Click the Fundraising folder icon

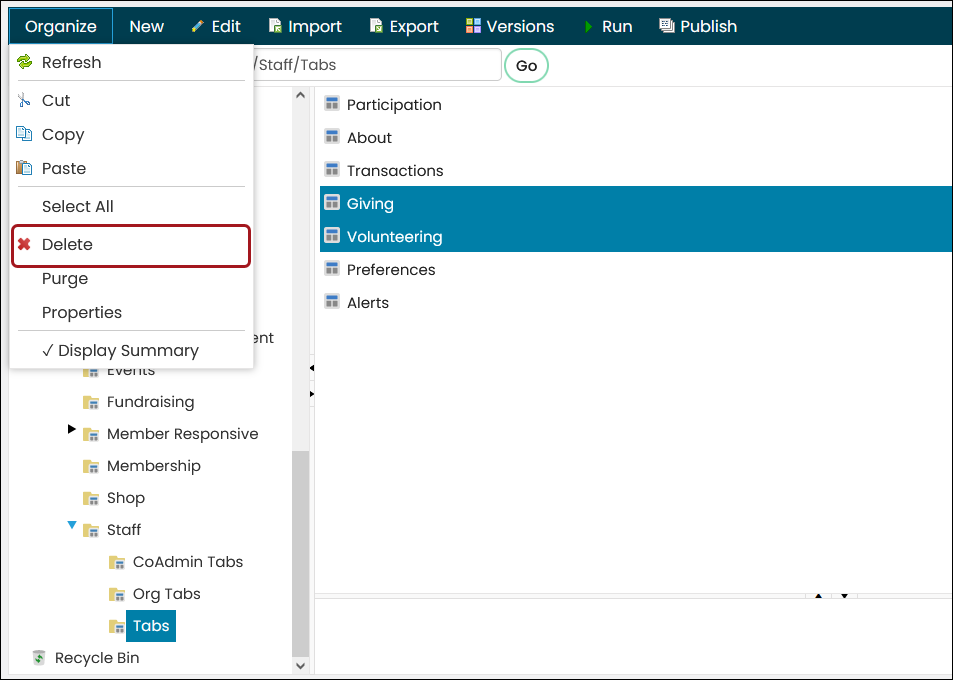(91, 402)
